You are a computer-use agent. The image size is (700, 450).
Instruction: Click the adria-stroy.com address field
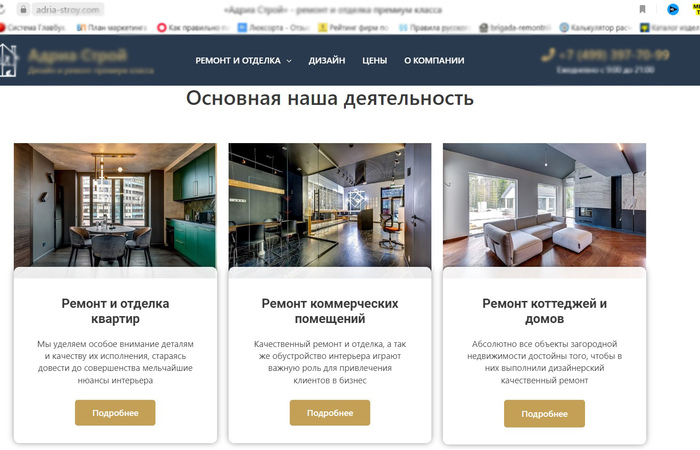(68, 9)
